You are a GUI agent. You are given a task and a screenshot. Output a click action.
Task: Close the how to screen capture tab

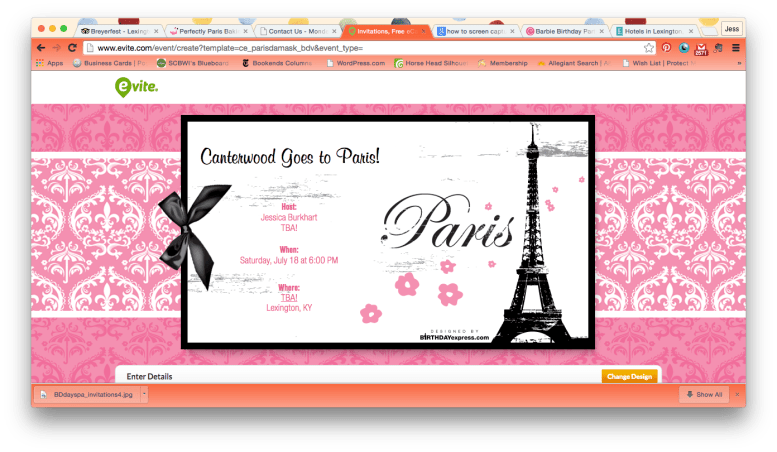click(512, 31)
